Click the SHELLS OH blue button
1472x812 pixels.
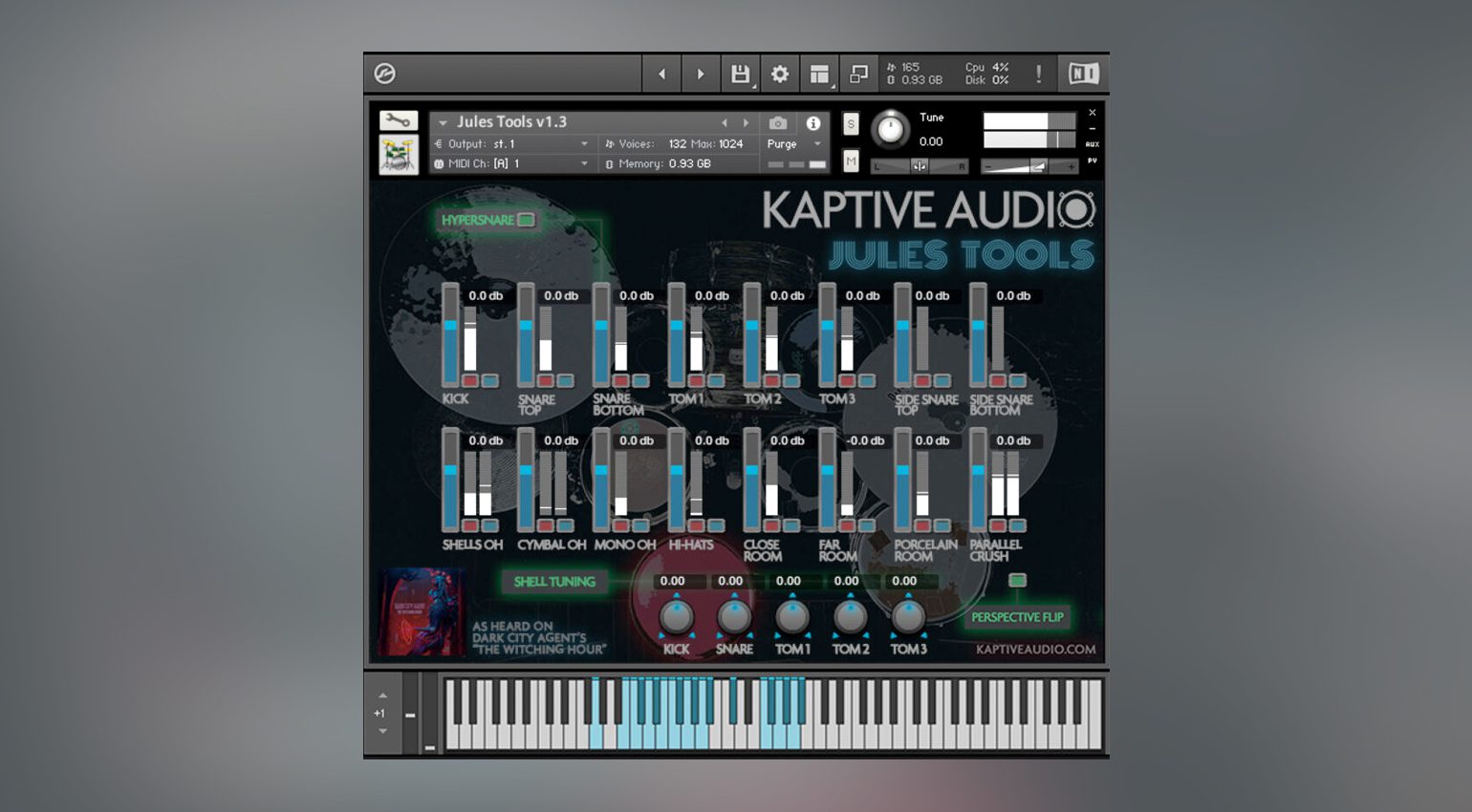(490, 525)
